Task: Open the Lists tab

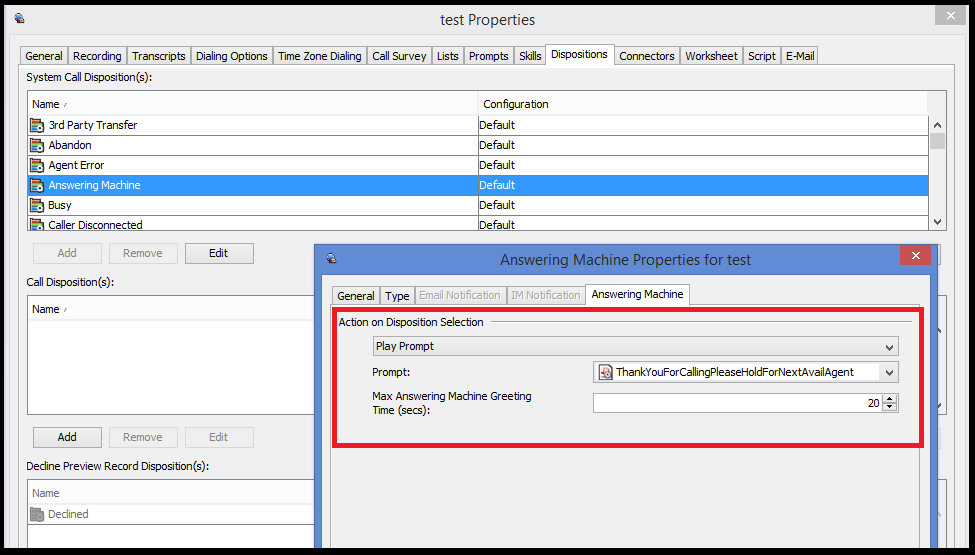Action: coord(447,56)
